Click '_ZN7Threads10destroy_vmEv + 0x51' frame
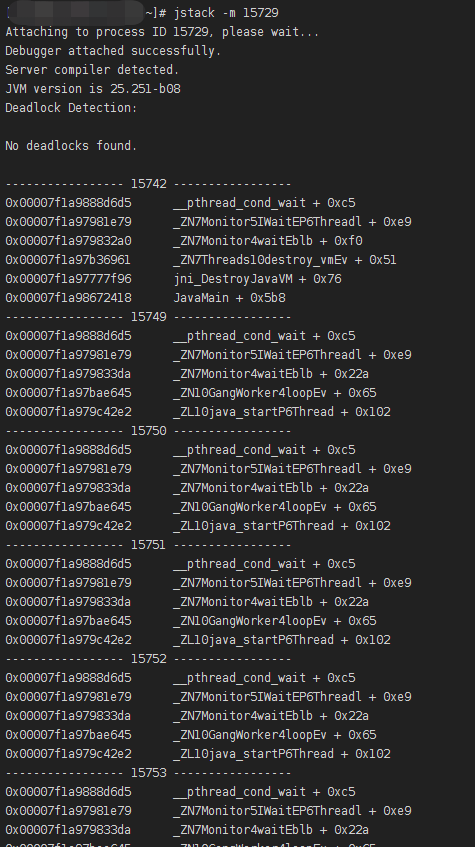475x847 pixels. pyautogui.click(x=285, y=260)
